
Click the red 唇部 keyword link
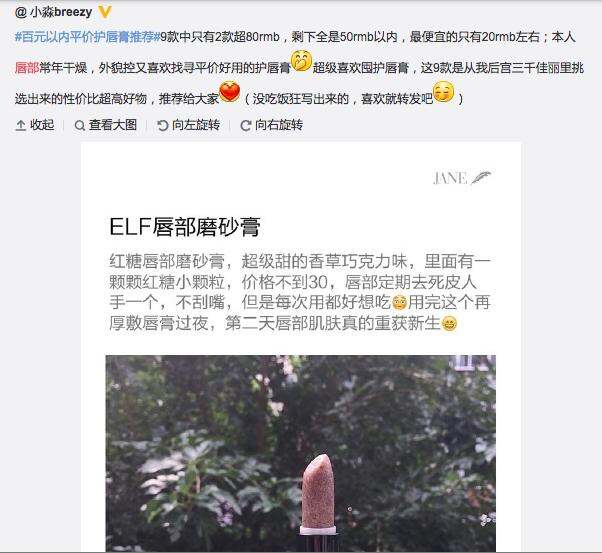[27, 68]
